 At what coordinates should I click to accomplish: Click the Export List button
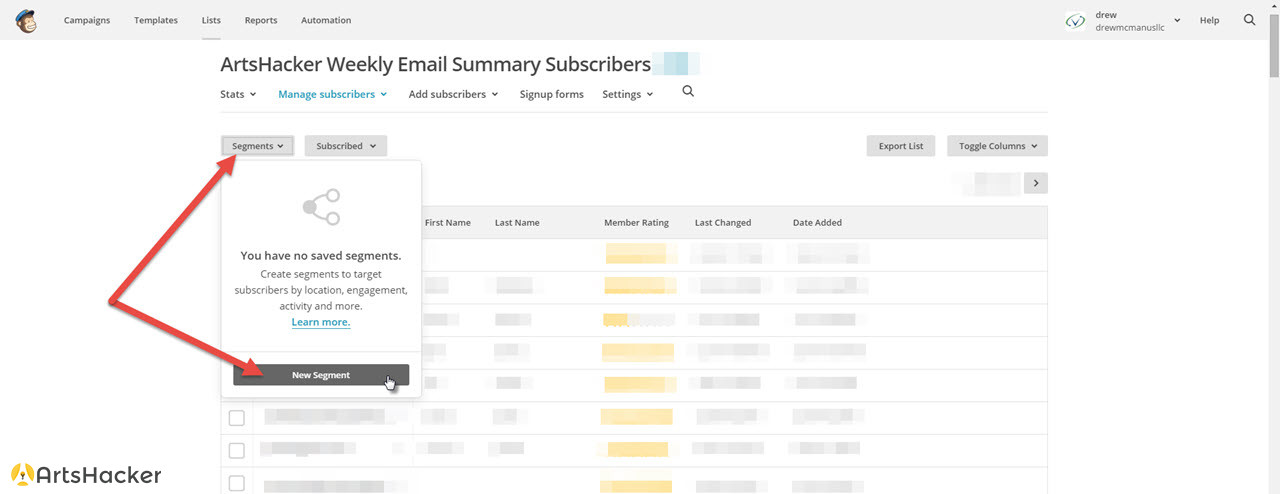(x=901, y=146)
